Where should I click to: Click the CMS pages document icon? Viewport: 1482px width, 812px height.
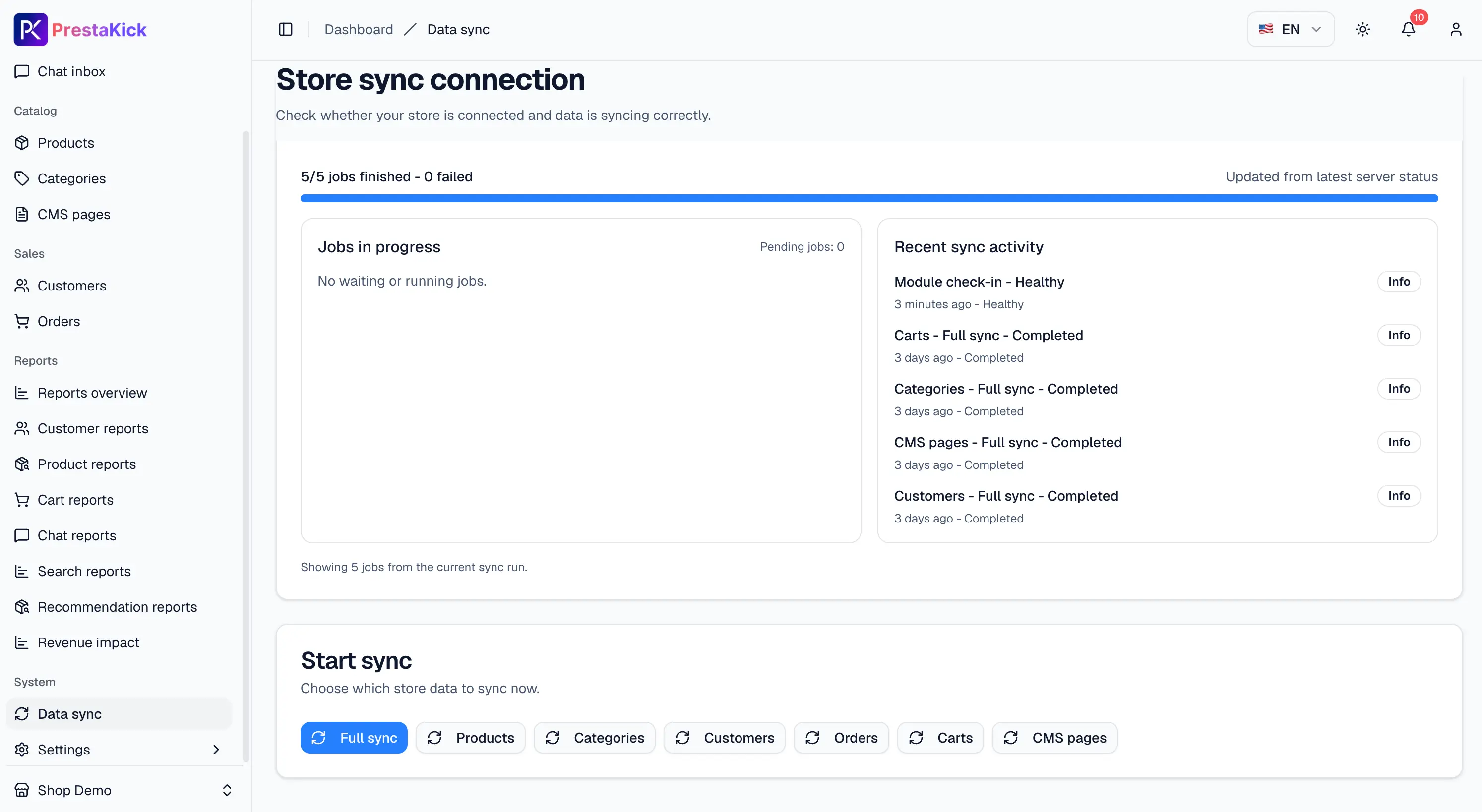(22, 214)
